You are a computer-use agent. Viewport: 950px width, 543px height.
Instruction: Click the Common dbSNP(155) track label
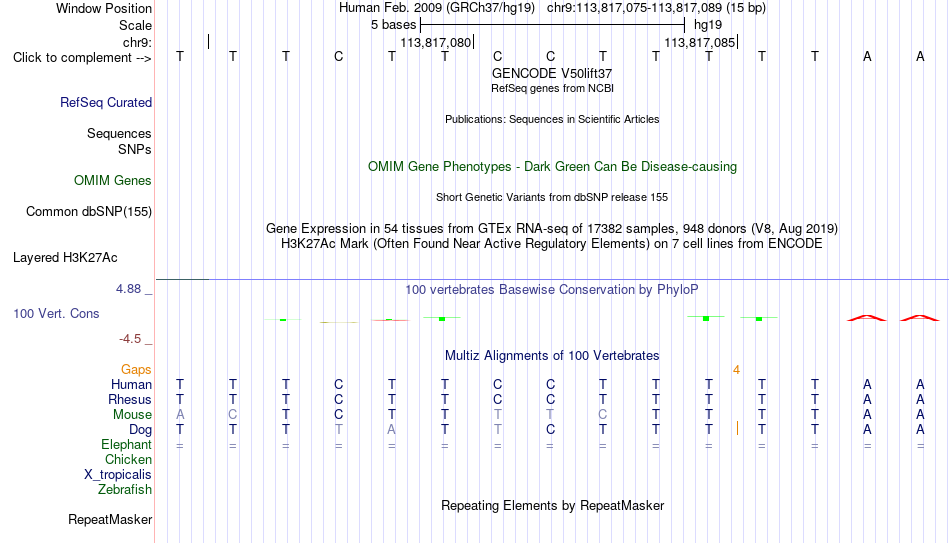89,212
